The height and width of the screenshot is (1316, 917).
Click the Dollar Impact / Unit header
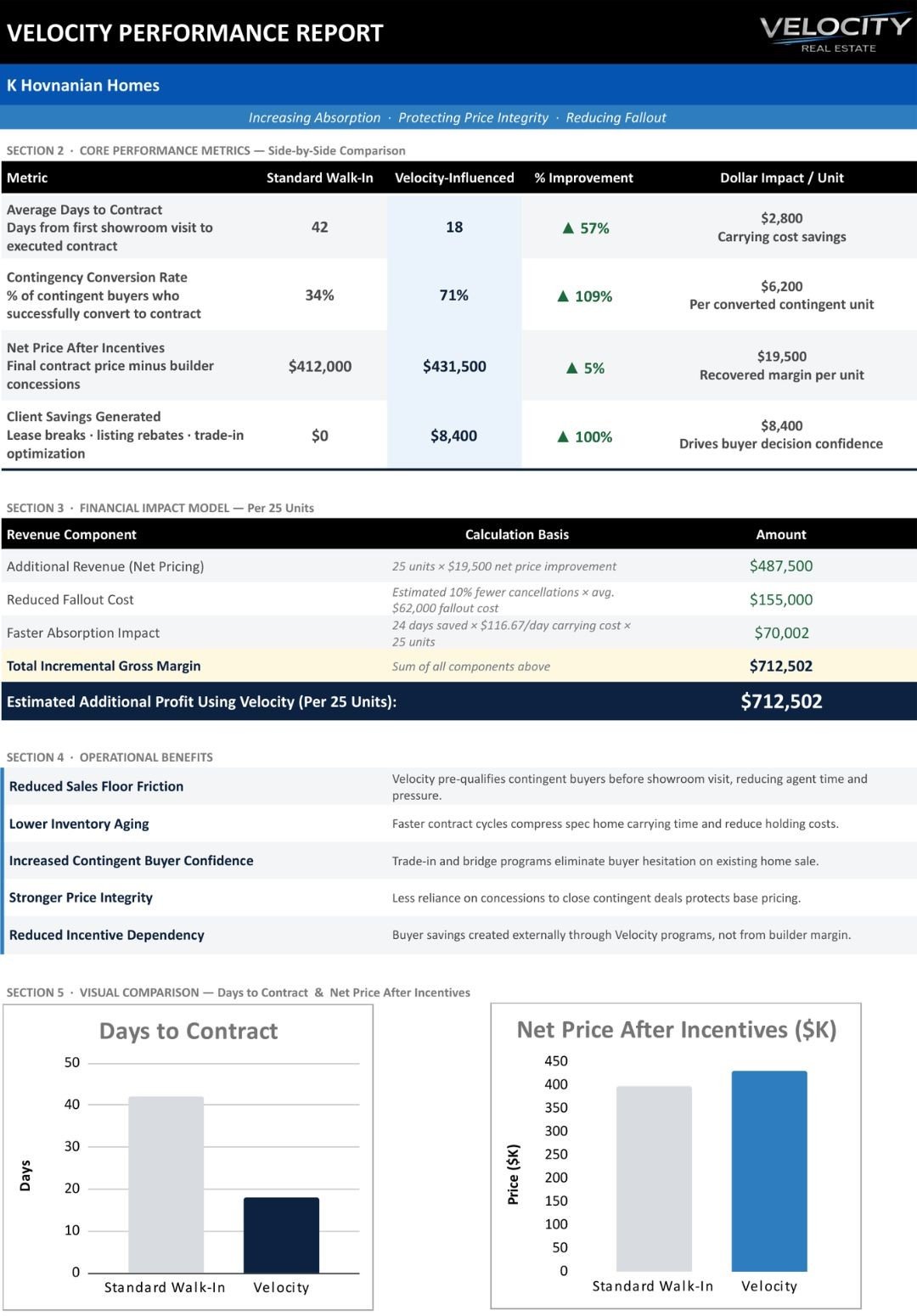point(781,178)
